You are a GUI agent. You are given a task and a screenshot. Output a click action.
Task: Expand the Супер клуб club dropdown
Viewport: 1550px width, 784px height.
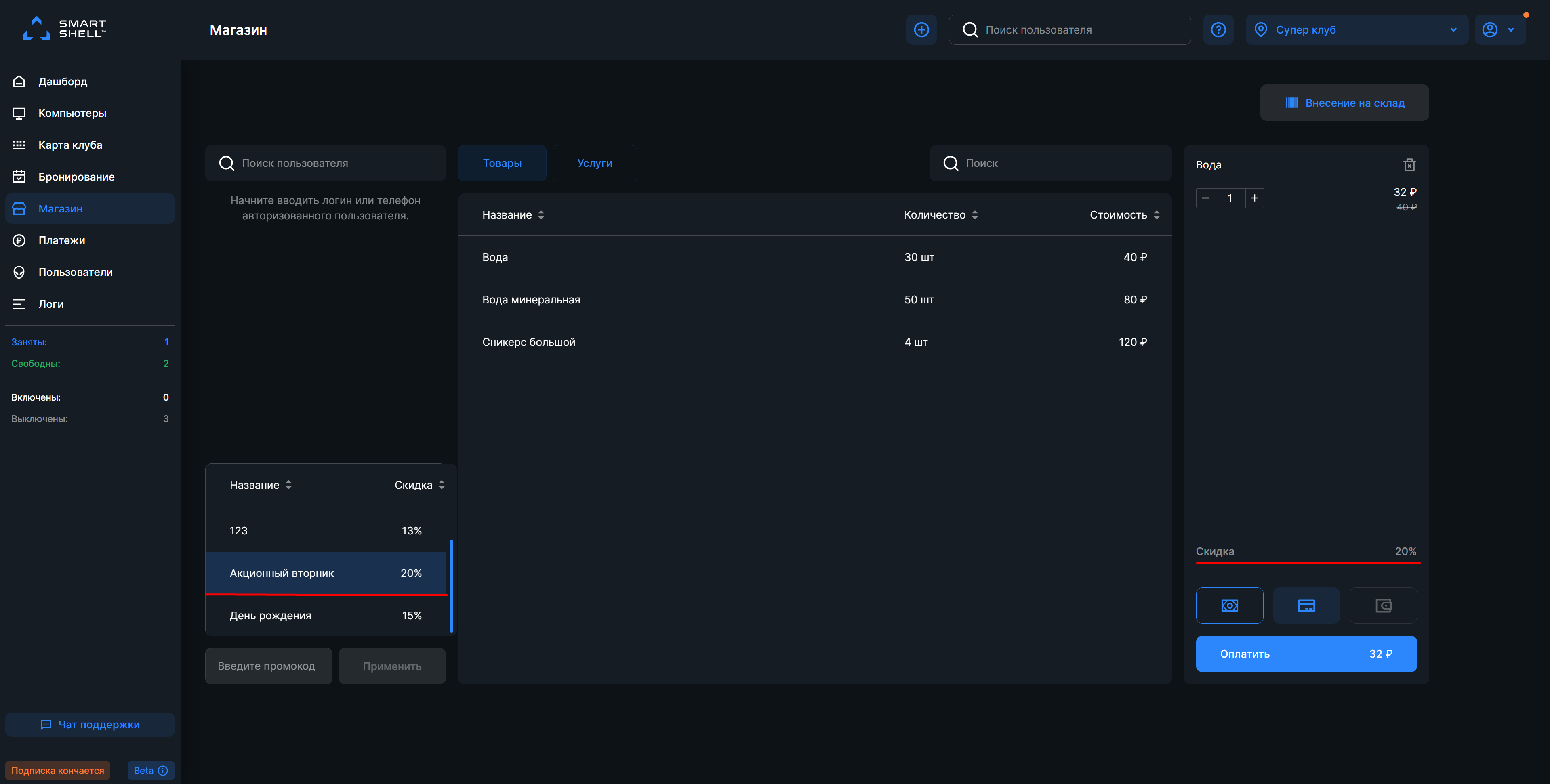(x=1356, y=29)
